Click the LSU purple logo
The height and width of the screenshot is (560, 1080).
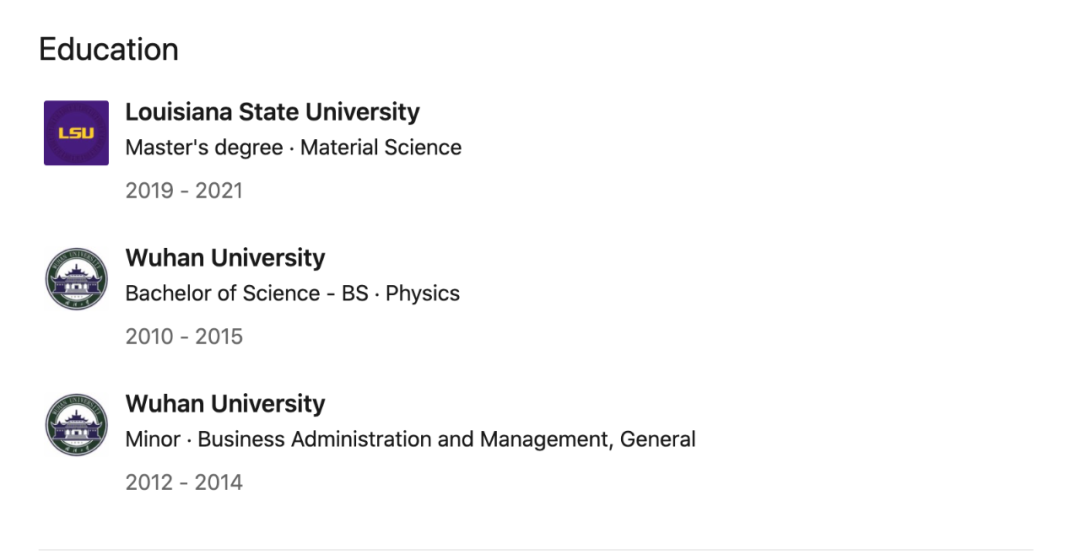pyautogui.click(x=76, y=133)
